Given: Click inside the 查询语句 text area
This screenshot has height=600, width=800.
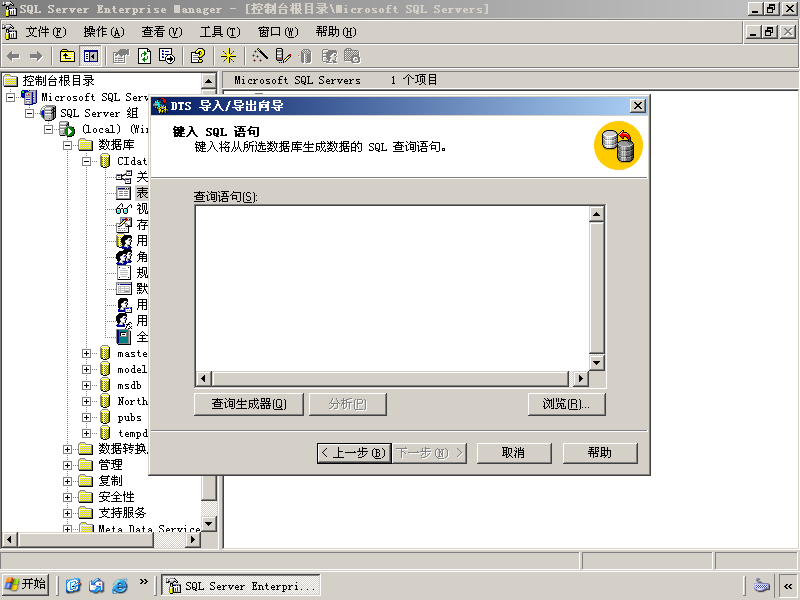Looking at the screenshot, I should click(x=392, y=288).
